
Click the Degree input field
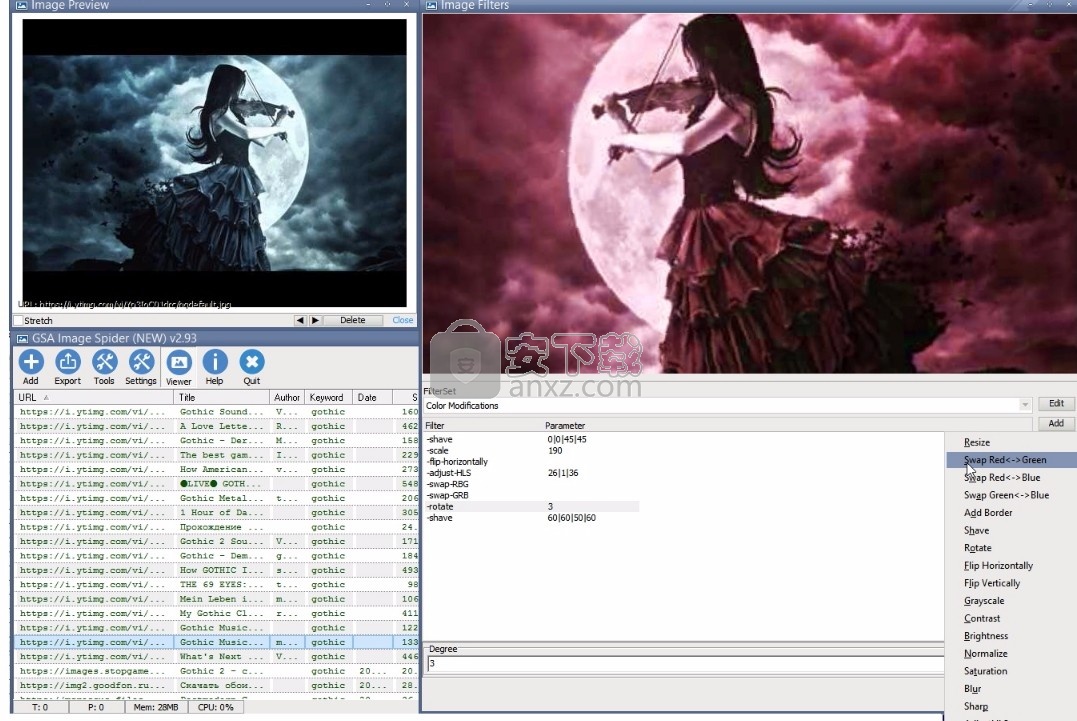(x=685, y=663)
